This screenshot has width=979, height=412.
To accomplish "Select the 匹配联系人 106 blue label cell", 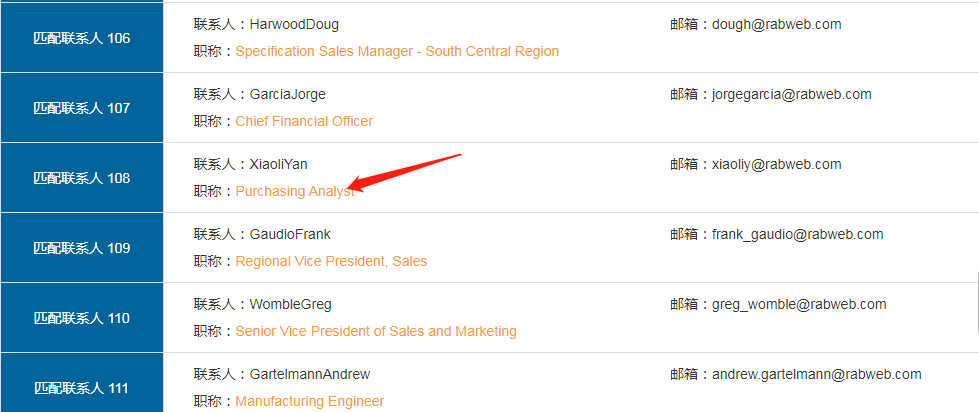I will [82, 38].
